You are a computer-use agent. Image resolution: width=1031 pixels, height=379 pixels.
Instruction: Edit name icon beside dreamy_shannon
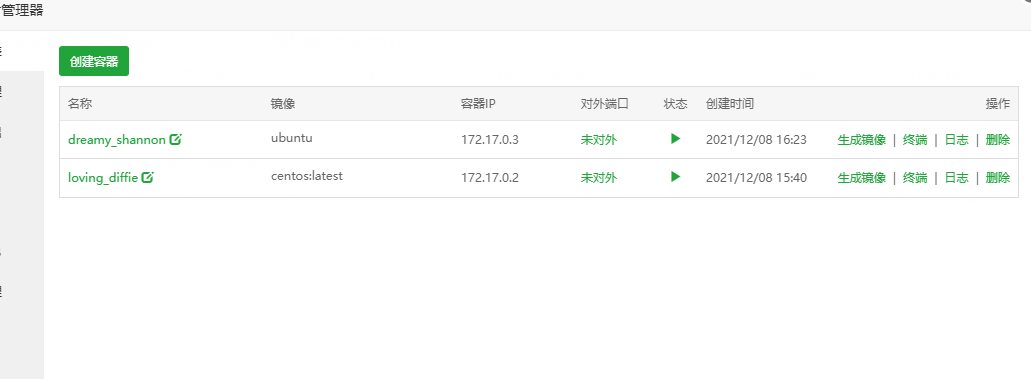[x=175, y=139]
